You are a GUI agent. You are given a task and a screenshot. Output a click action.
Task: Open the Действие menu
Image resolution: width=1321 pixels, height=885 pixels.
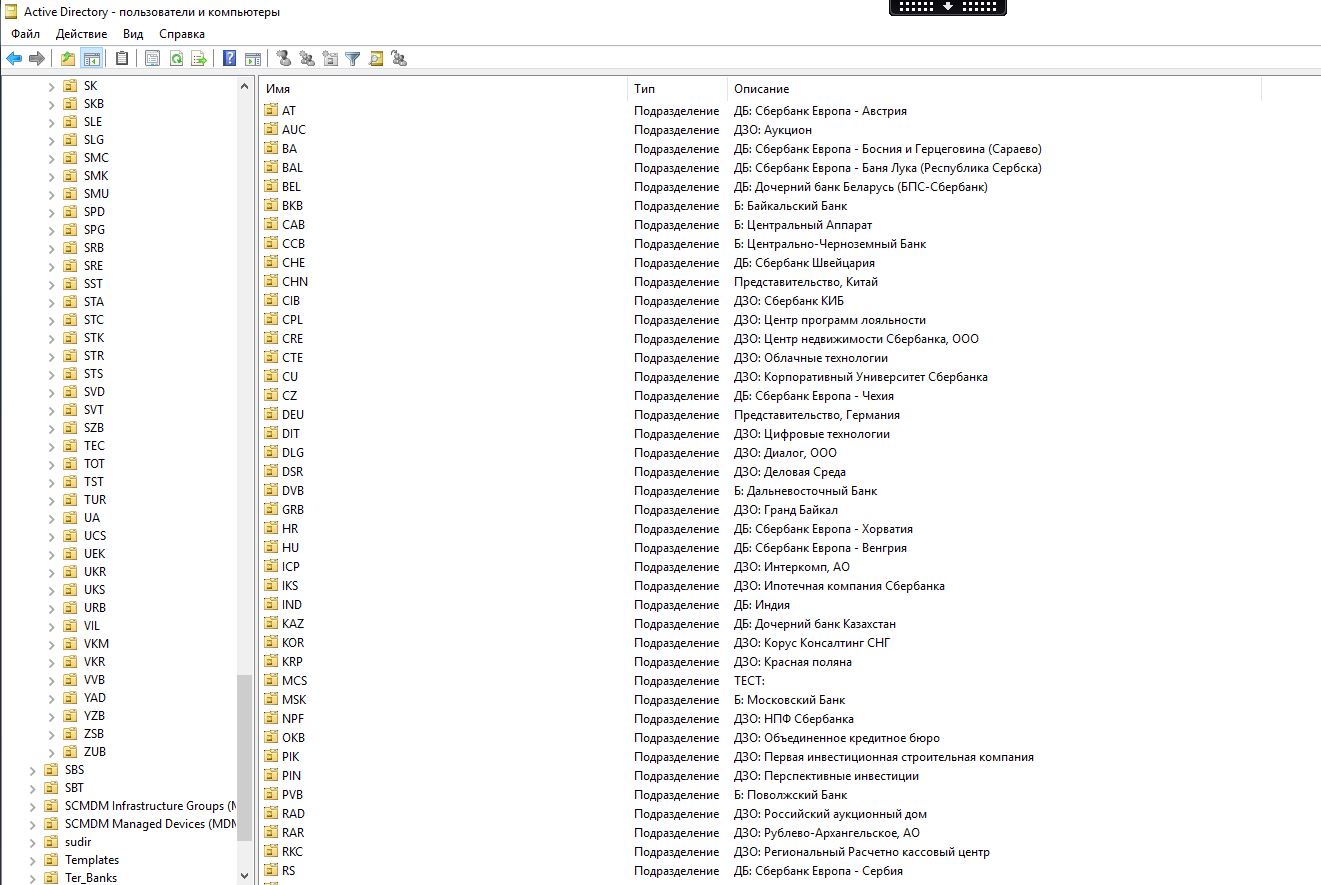point(81,34)
